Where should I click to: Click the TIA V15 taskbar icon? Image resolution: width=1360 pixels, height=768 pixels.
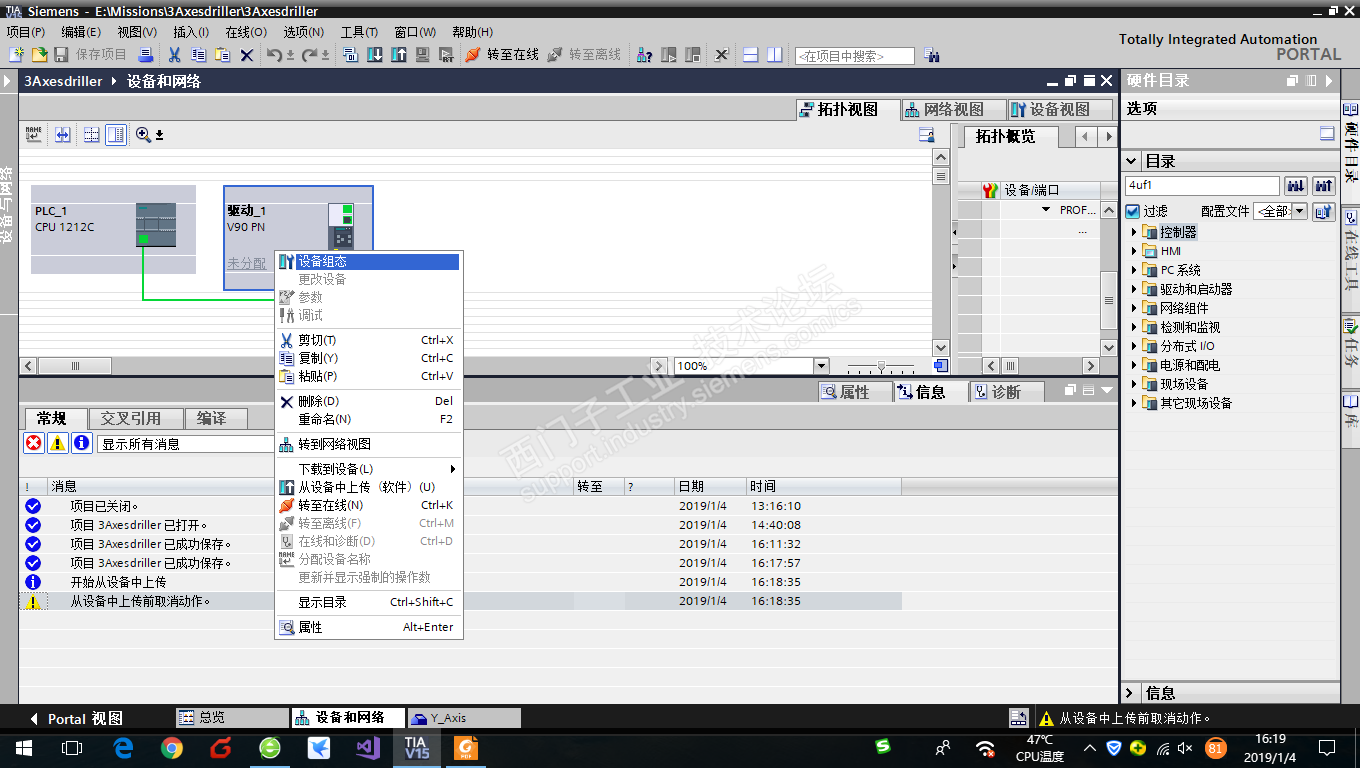click(417, 748)
